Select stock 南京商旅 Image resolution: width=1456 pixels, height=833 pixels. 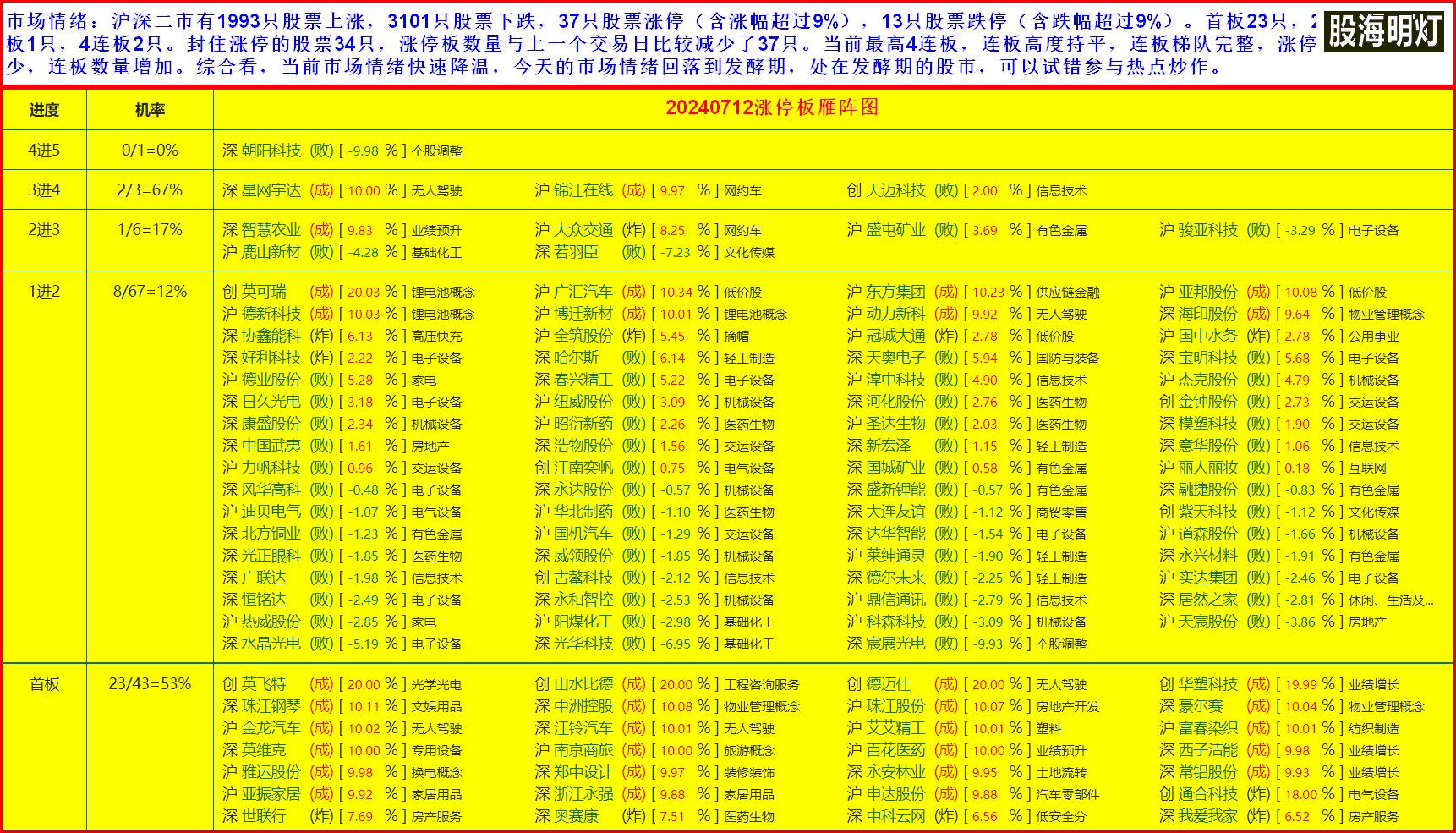[583, 750]
